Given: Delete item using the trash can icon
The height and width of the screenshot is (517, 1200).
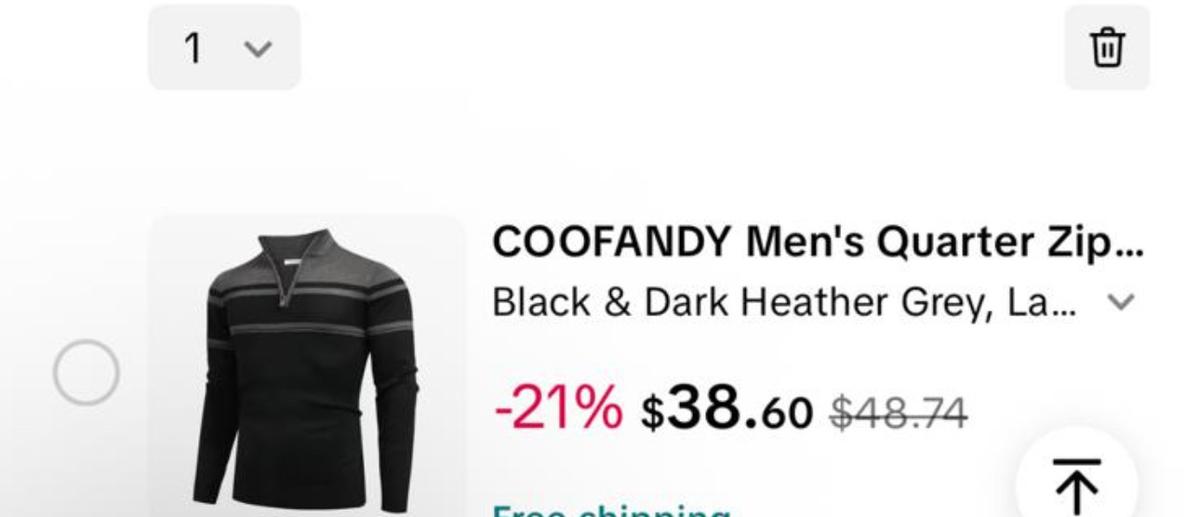Looking at the screenshot, I should [x=1107, y=47].
